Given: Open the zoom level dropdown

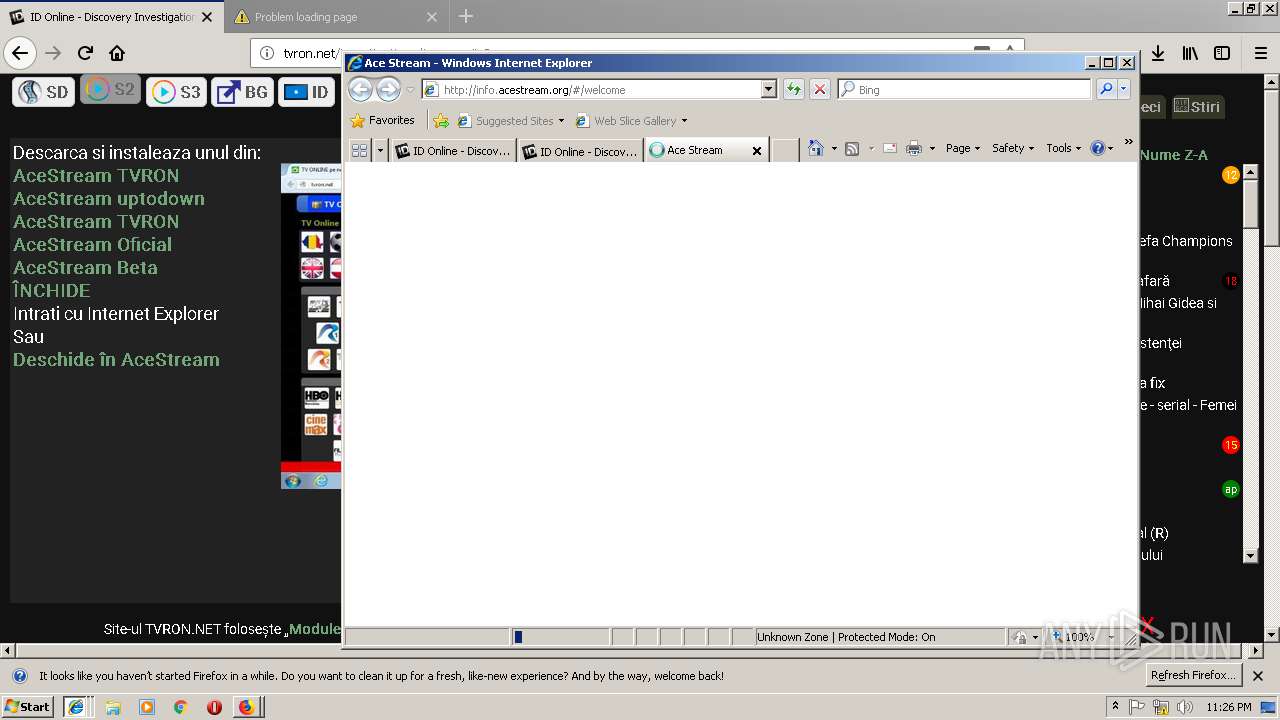Looking at the screenshot, I should (x=1110, y=637).
